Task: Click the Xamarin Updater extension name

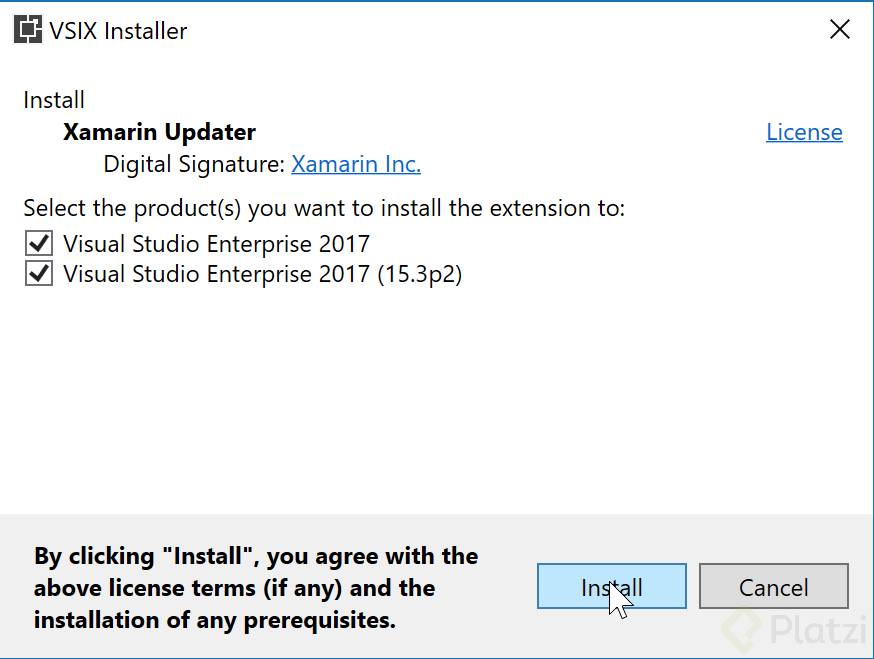Action: pyautogui.click(x=159, y=132)
